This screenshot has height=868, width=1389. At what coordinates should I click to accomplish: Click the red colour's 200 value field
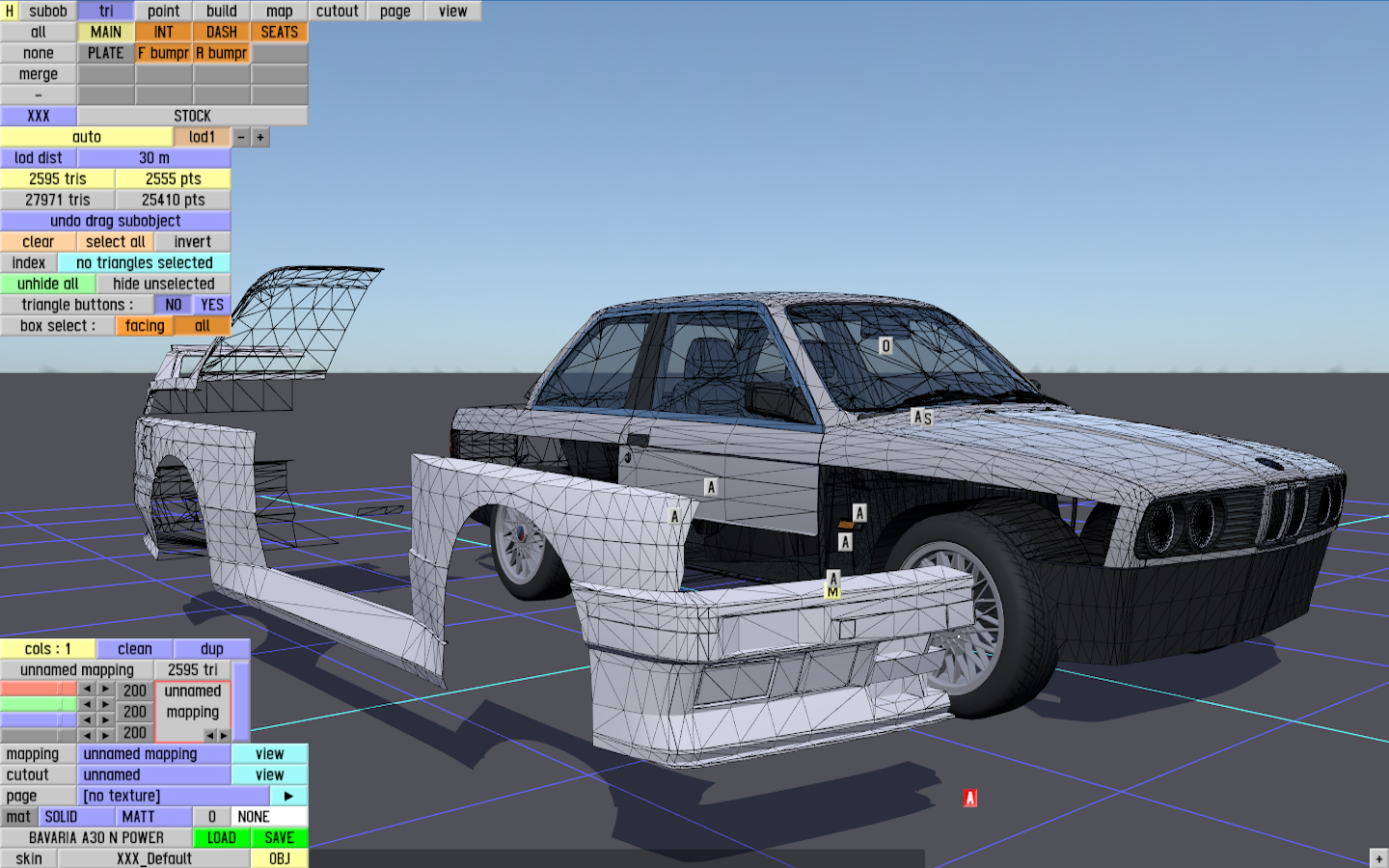point(135,691)
